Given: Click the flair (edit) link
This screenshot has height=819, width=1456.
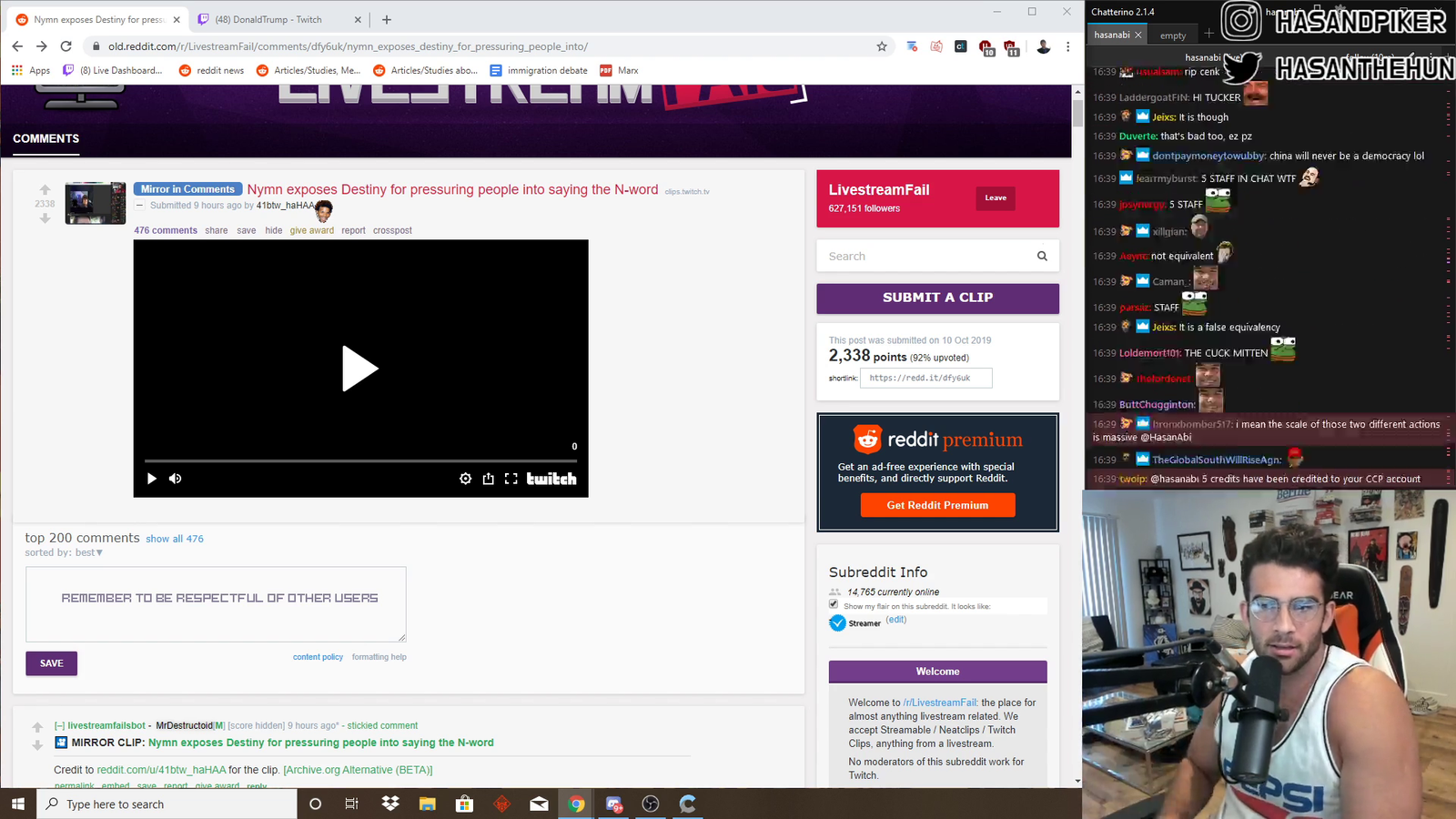Looking at the screenshot, I should [x=896, y=620].
